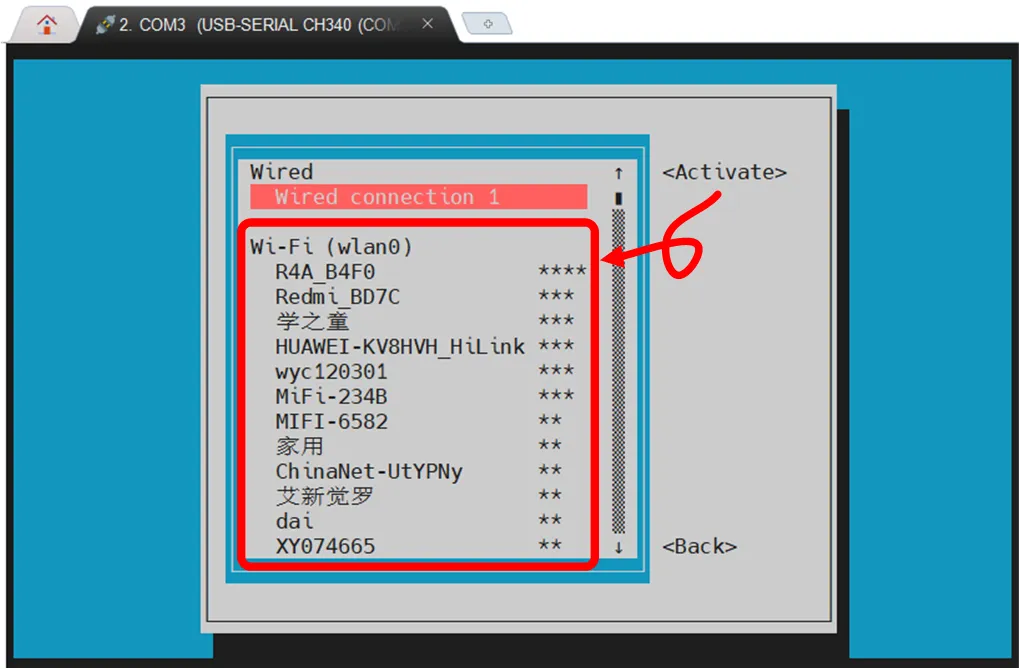The width and height of the screenshot is (1020, 669).
Task: Pick the HUAWEI-KV8HVH_HiLink network
Action: pyautogui.click(x=418, y=346)
